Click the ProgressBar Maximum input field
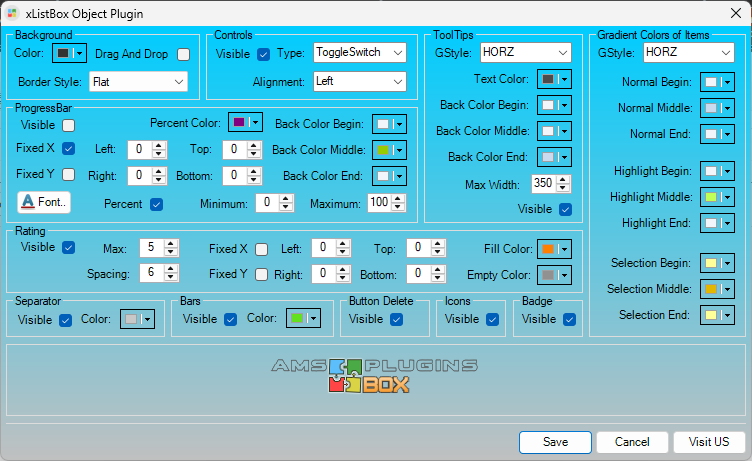 (379, 203)
